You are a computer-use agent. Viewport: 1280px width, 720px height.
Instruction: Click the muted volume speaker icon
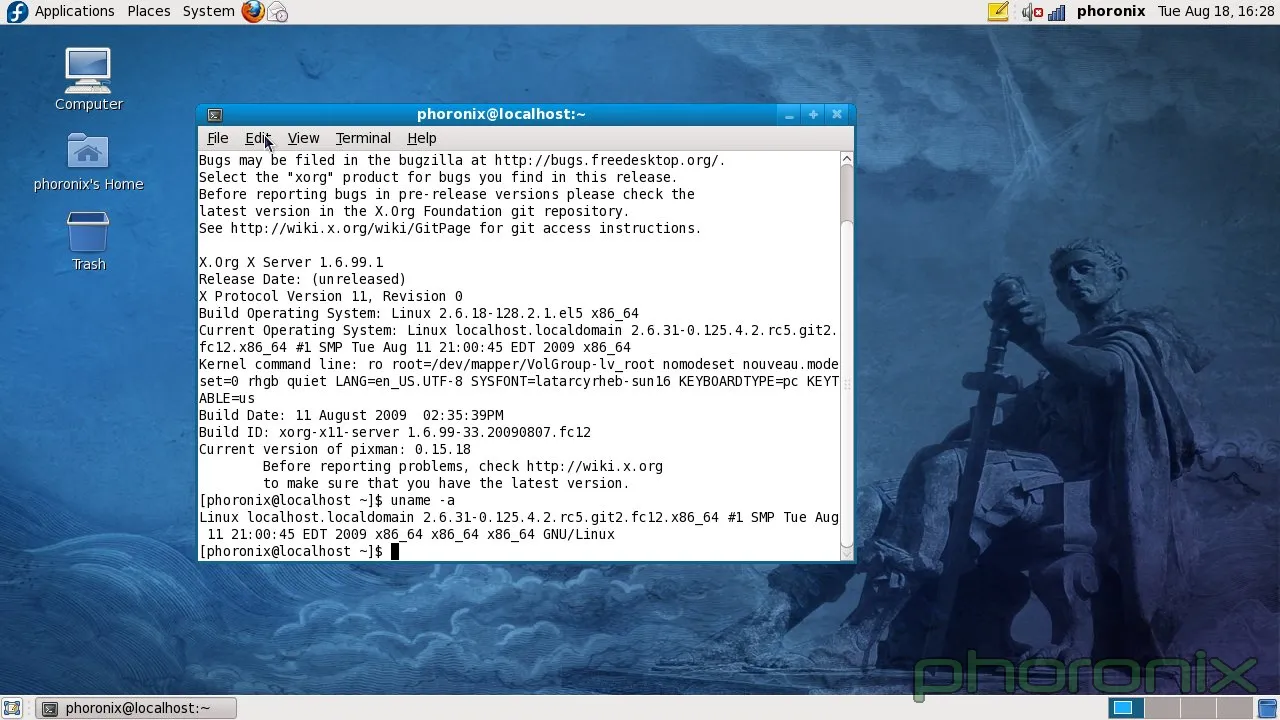pos(1031,12)
